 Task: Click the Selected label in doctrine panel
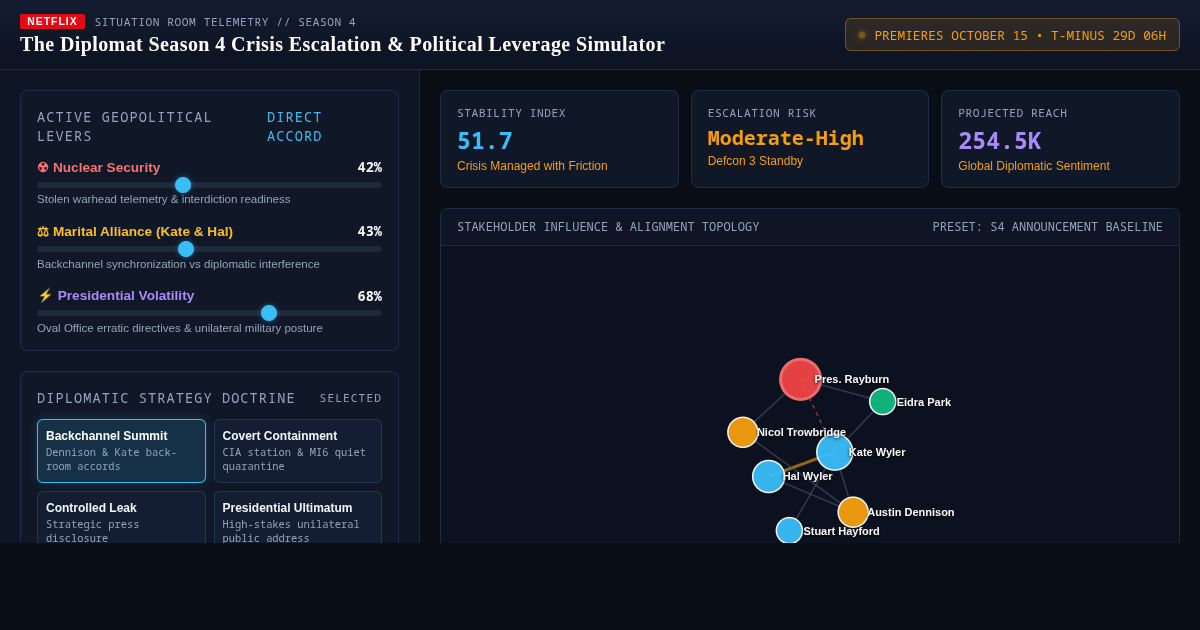pos(351,398)
